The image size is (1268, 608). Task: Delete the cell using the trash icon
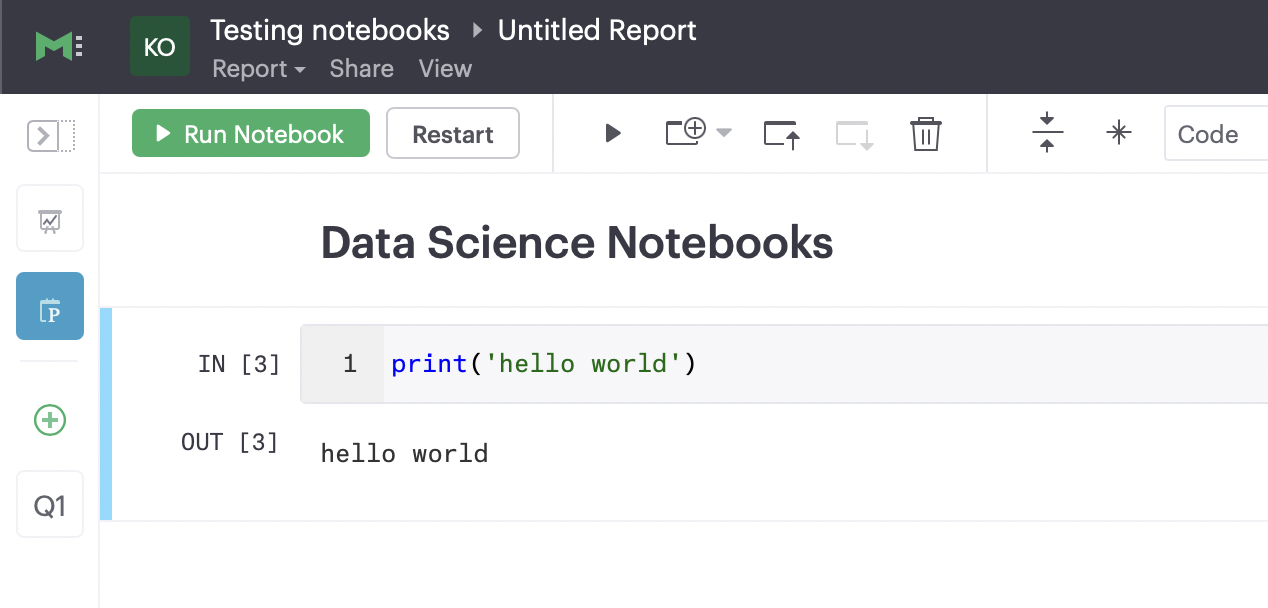point(925,133)
